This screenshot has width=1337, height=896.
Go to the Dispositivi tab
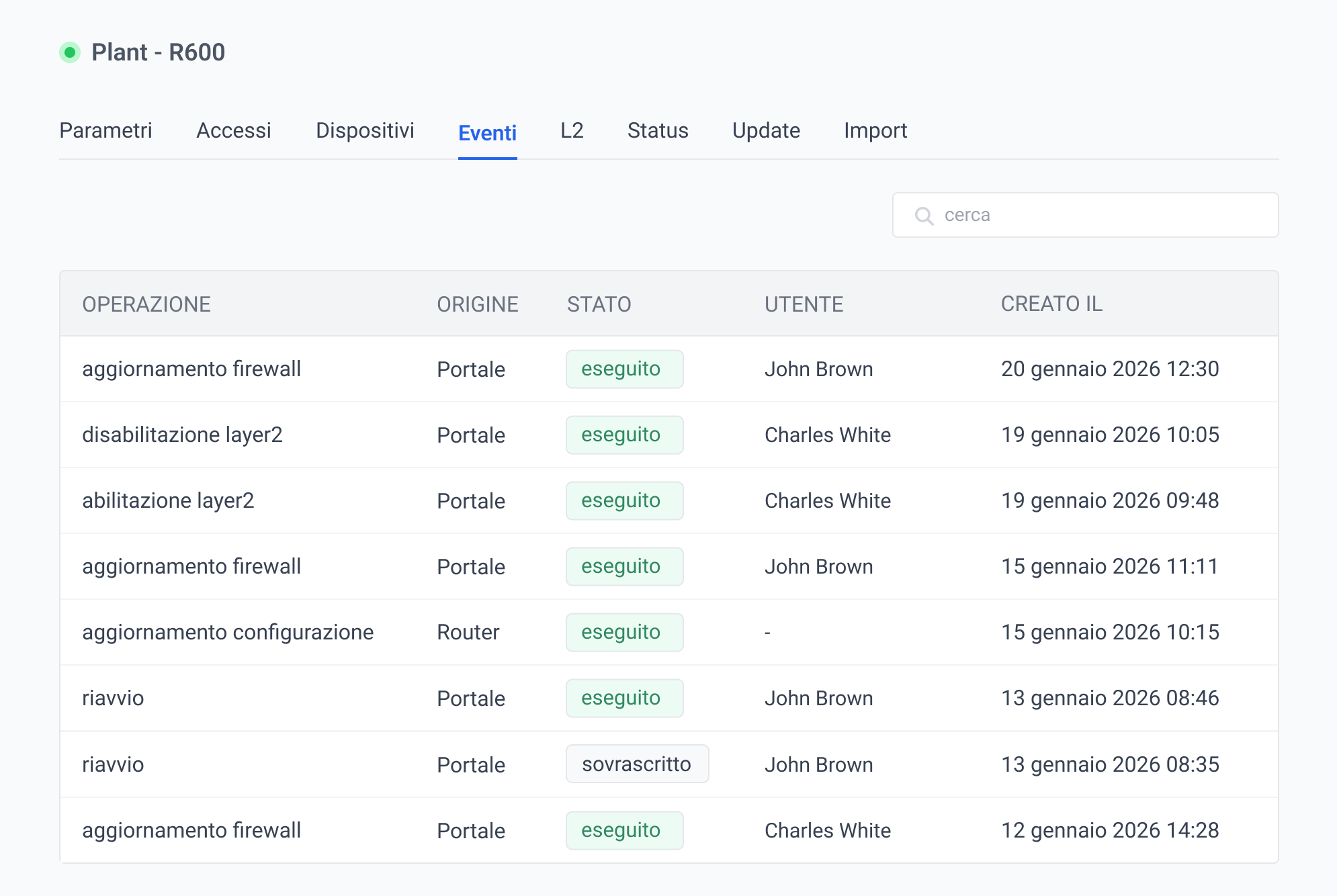pyautogui.click(x=365, y=130)
